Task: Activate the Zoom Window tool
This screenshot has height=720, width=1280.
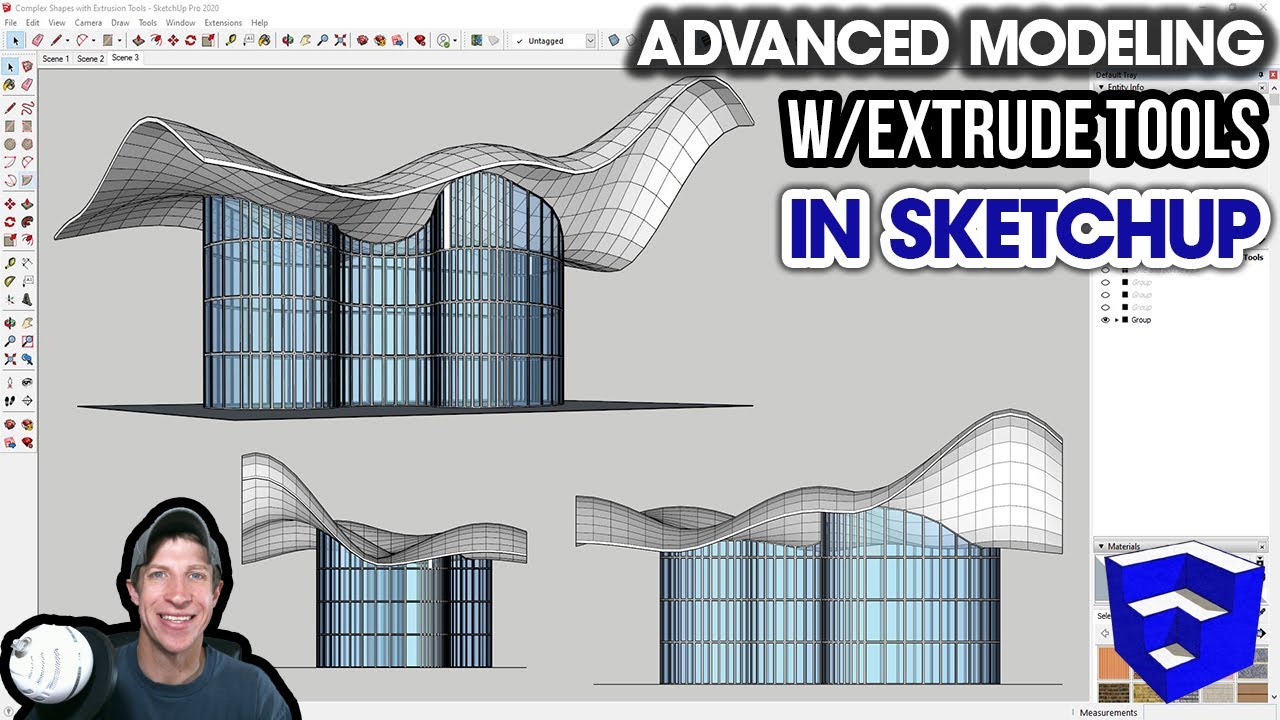Action: [x=27, y=341]
